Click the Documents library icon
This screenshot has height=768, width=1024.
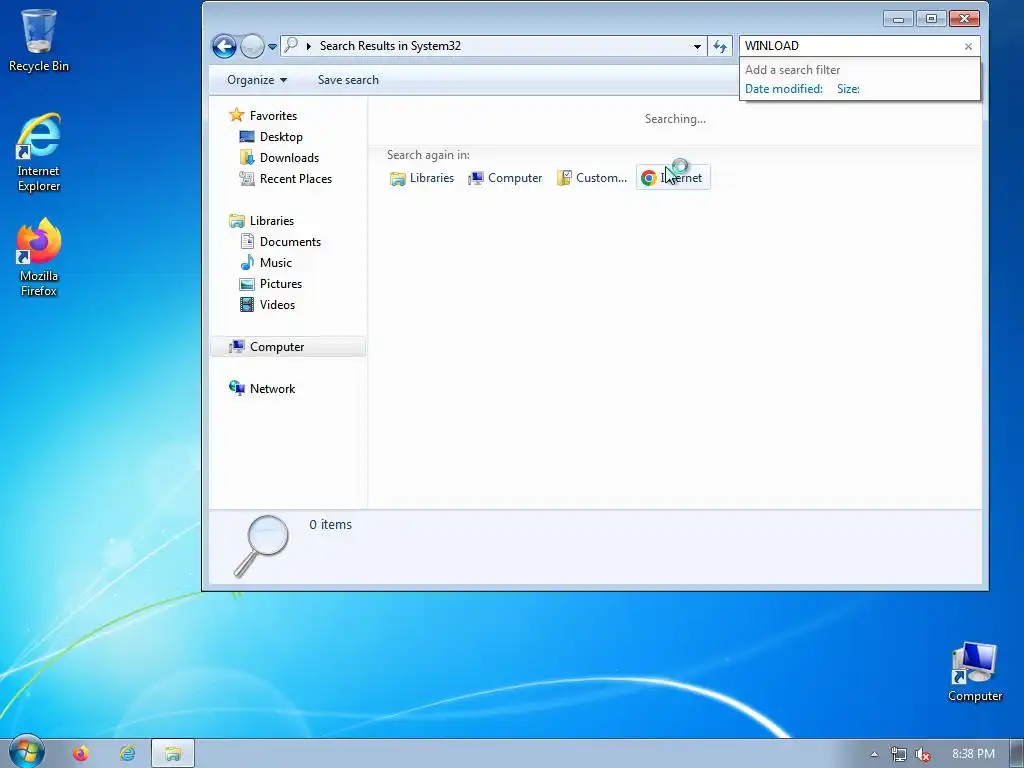pyautogui.click(x=247, y=242)
